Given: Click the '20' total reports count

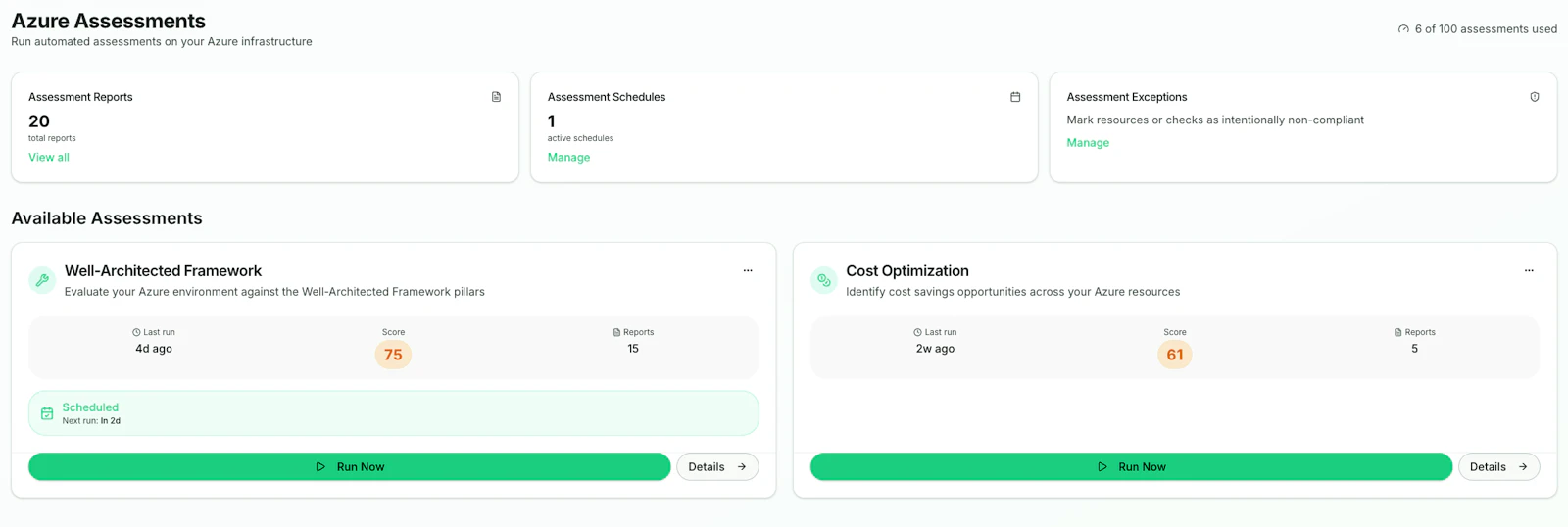Looking at the screenshot, I should coord(39,121).
